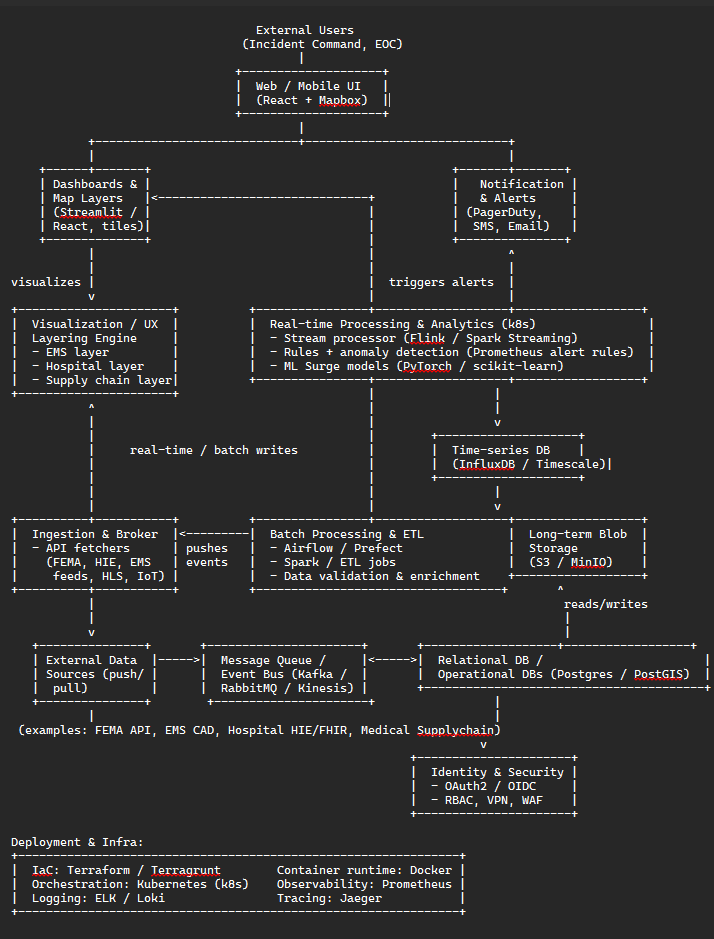Click 'real-time / batch writes' label
The width and height of the screenshot is (714, 939).
click(214, 450)
